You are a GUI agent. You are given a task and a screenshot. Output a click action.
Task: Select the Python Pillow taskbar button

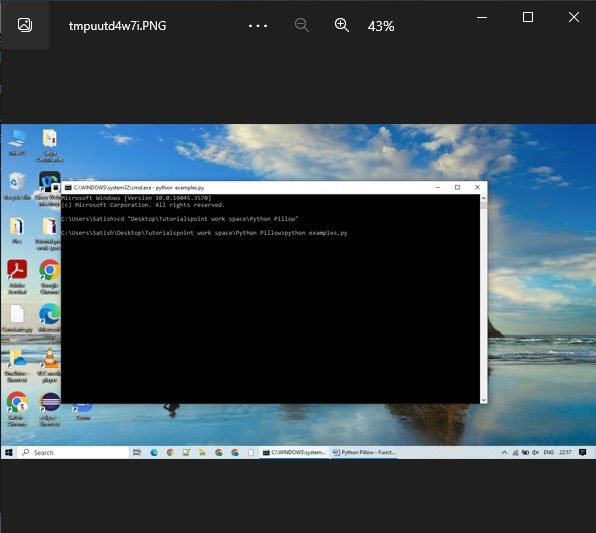364,452
